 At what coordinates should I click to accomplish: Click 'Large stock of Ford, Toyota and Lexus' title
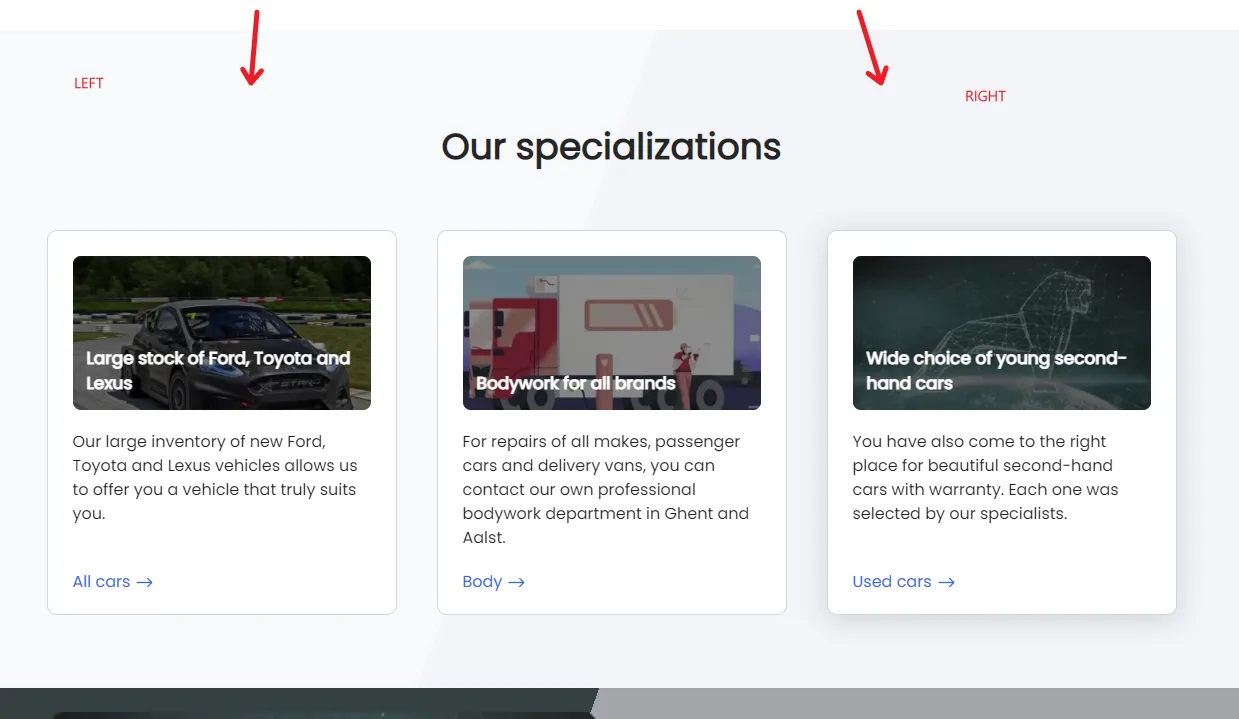(218, 370)
